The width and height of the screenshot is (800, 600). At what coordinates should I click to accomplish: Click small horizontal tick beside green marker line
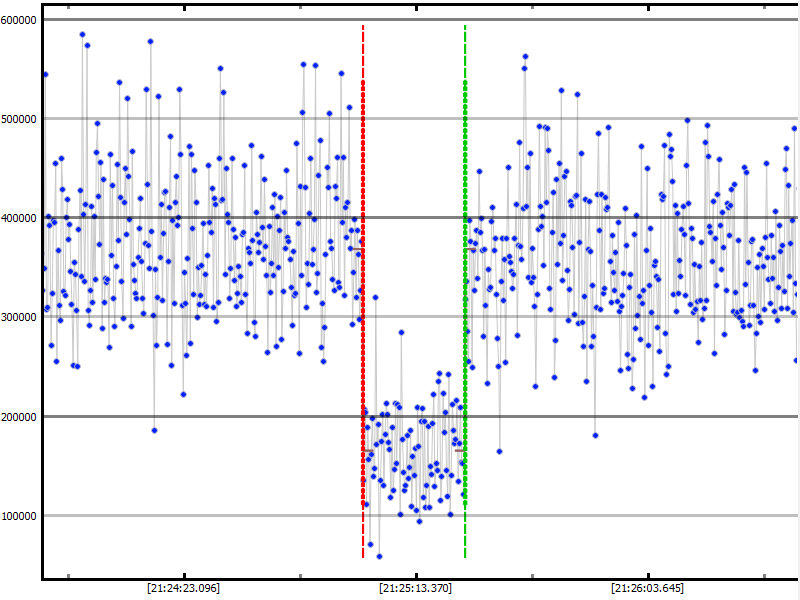pyautogui.click(x=459, y=451)
